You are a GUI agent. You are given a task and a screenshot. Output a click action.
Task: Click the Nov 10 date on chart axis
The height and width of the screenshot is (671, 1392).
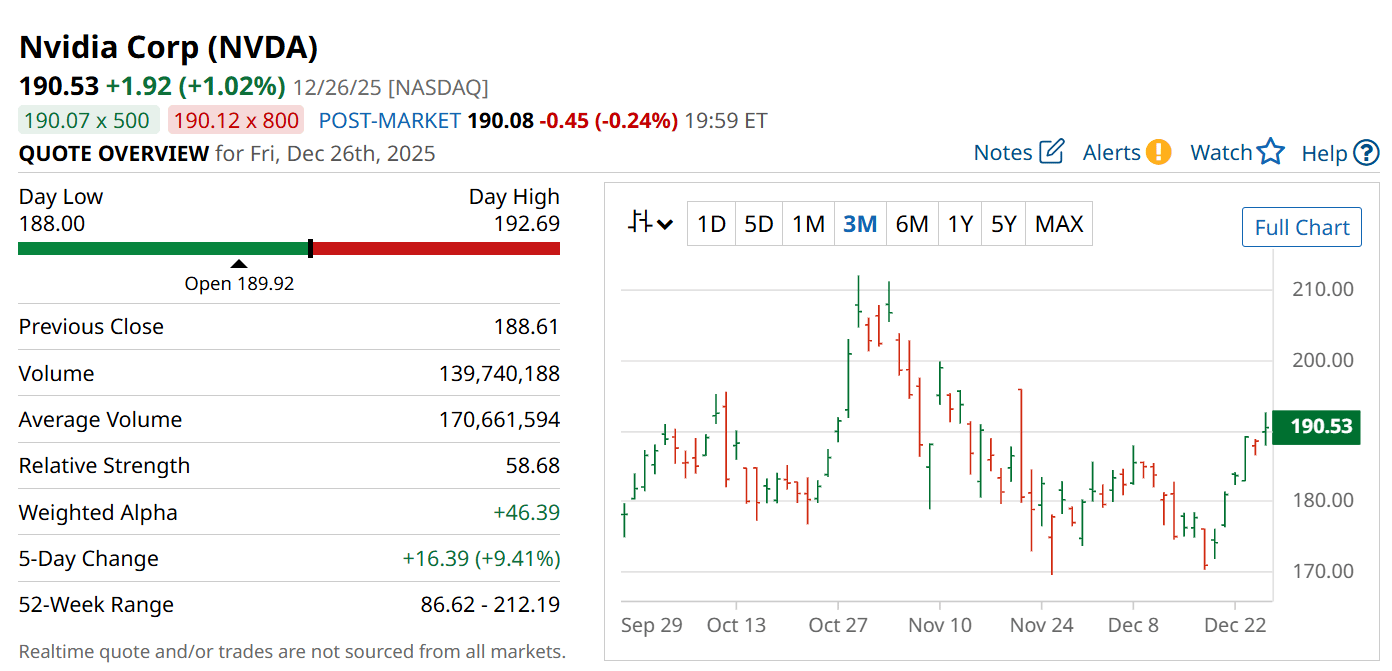(940, 626)
